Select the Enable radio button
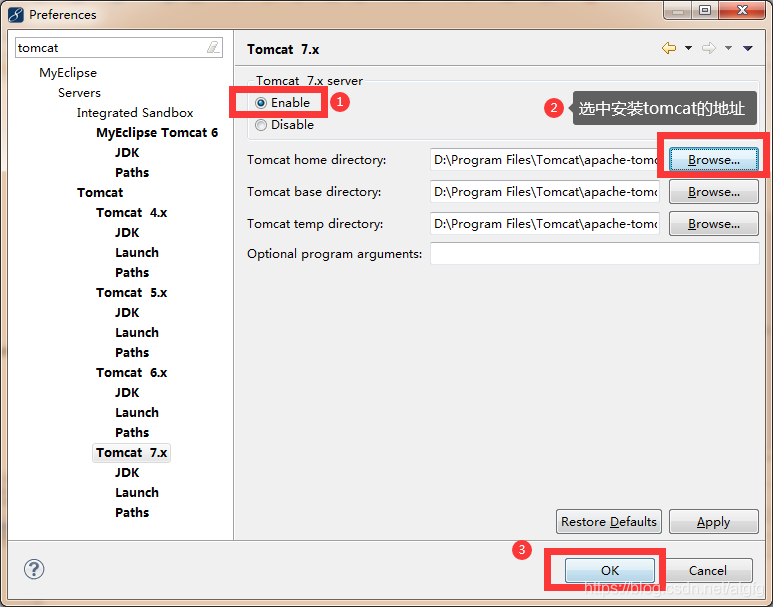Viewport: 773px width, 607px height. 261,103
